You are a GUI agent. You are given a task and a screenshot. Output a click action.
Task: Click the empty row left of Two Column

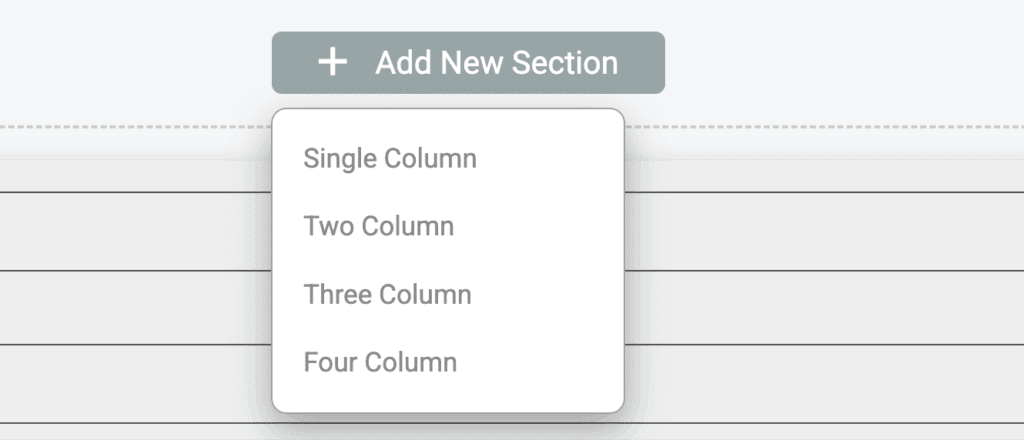135,231
